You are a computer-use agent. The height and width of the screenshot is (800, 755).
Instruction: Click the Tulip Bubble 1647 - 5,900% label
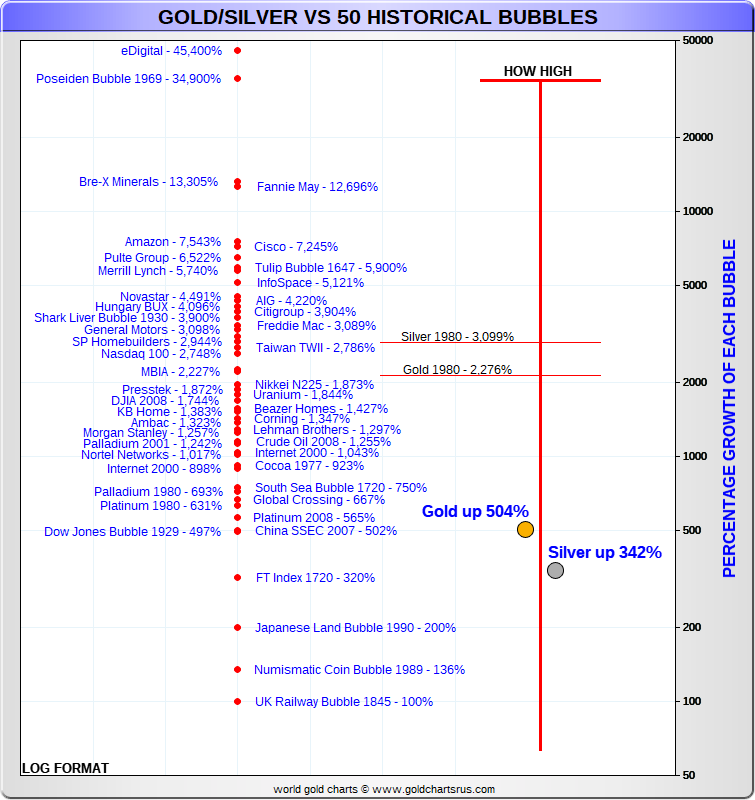tap(331, 268)
